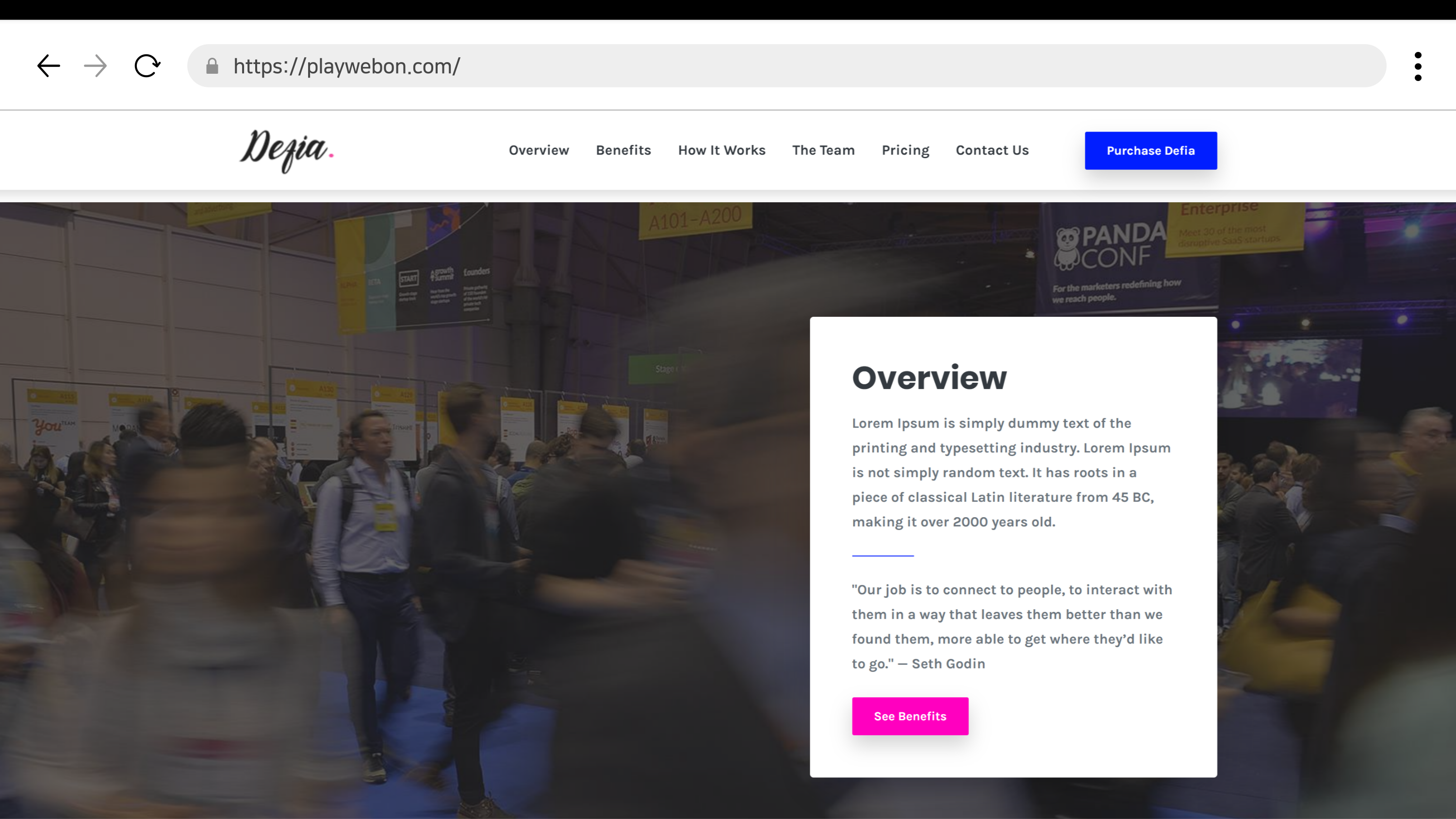Click the Seth Godin quote text
Screen dimensions: 1456x819
click(1012, 626)
